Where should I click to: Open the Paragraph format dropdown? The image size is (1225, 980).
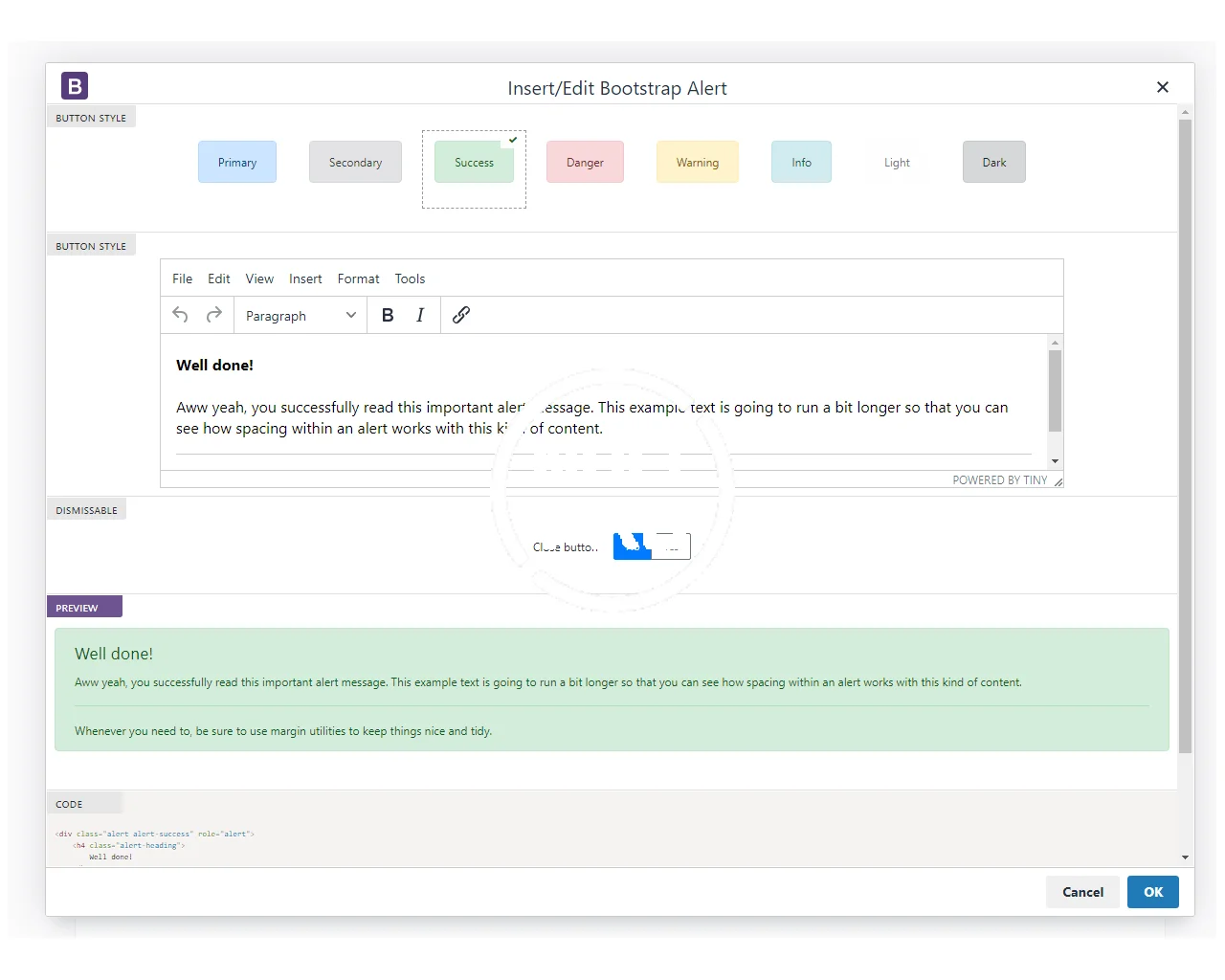tap(300, 316)
